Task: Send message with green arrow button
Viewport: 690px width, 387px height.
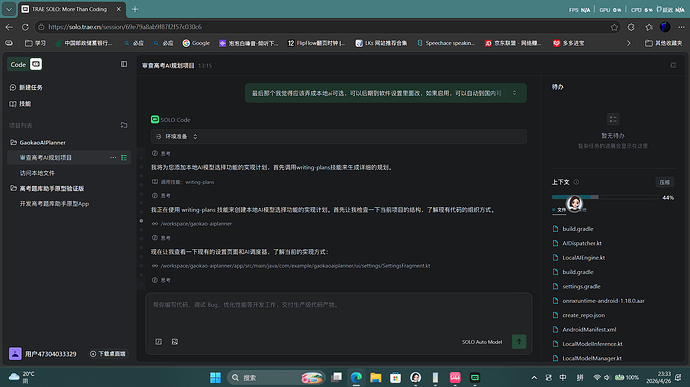Action: (519, 342)
